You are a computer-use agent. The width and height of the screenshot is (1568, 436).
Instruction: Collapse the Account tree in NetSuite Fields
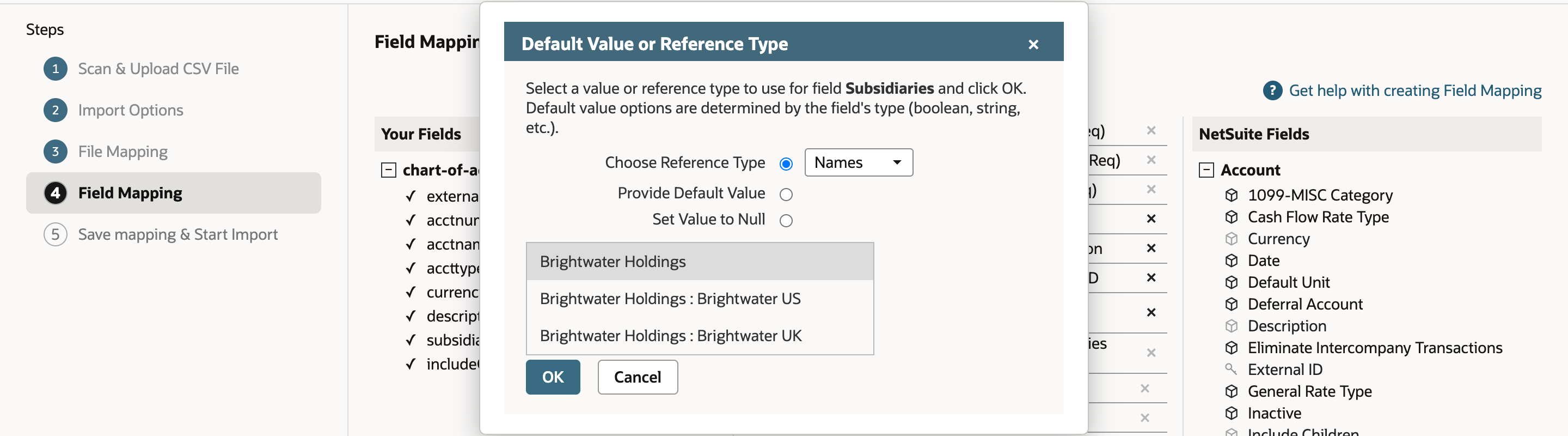[1206, 170]
